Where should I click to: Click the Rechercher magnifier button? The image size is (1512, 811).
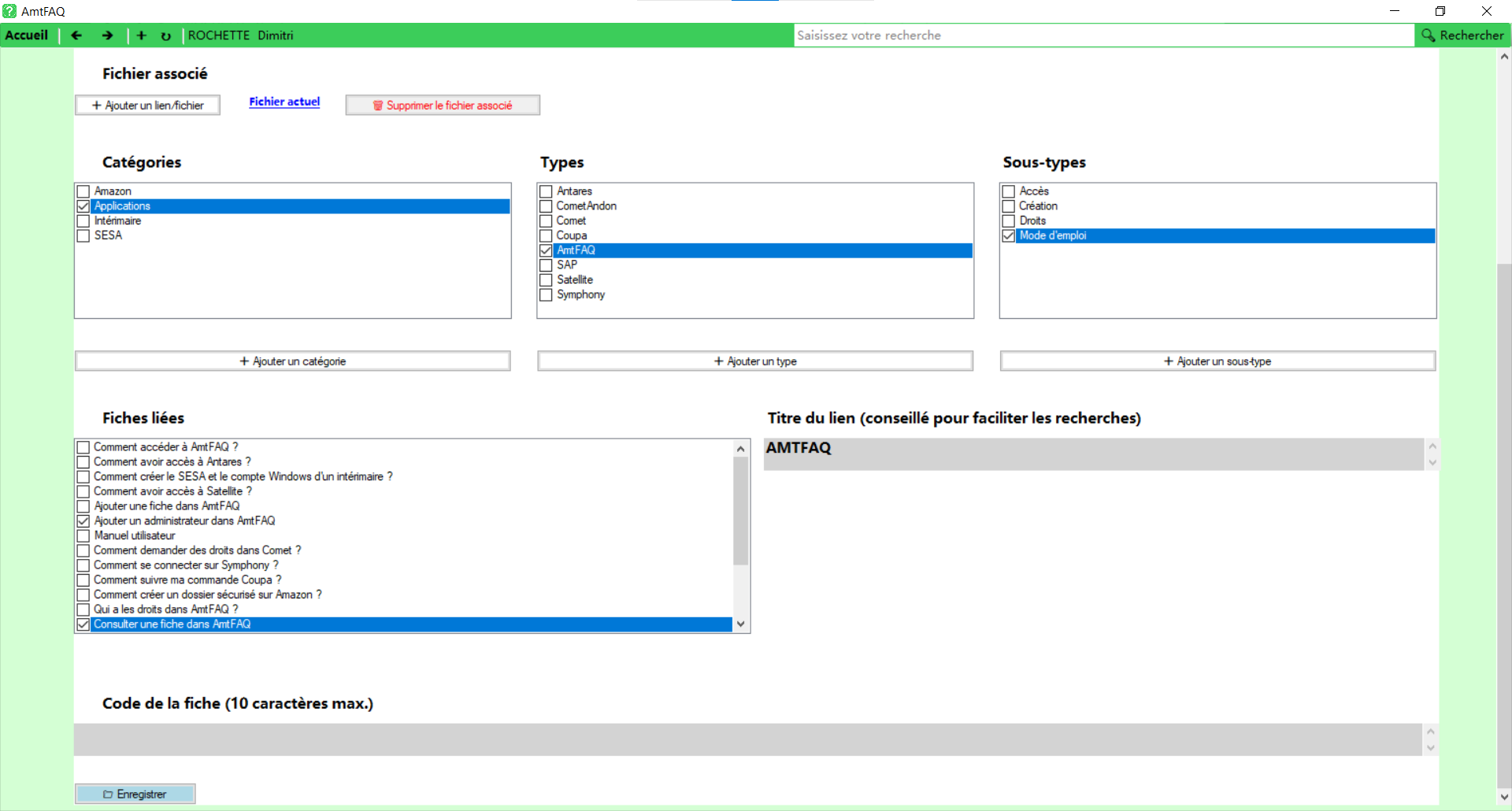[x=1462, y=35]
